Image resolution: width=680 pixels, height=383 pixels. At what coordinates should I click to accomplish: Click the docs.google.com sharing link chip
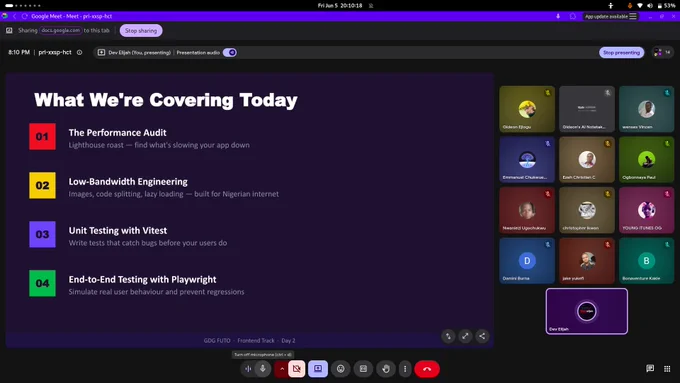pyautogui.click(x=61, y=30)
